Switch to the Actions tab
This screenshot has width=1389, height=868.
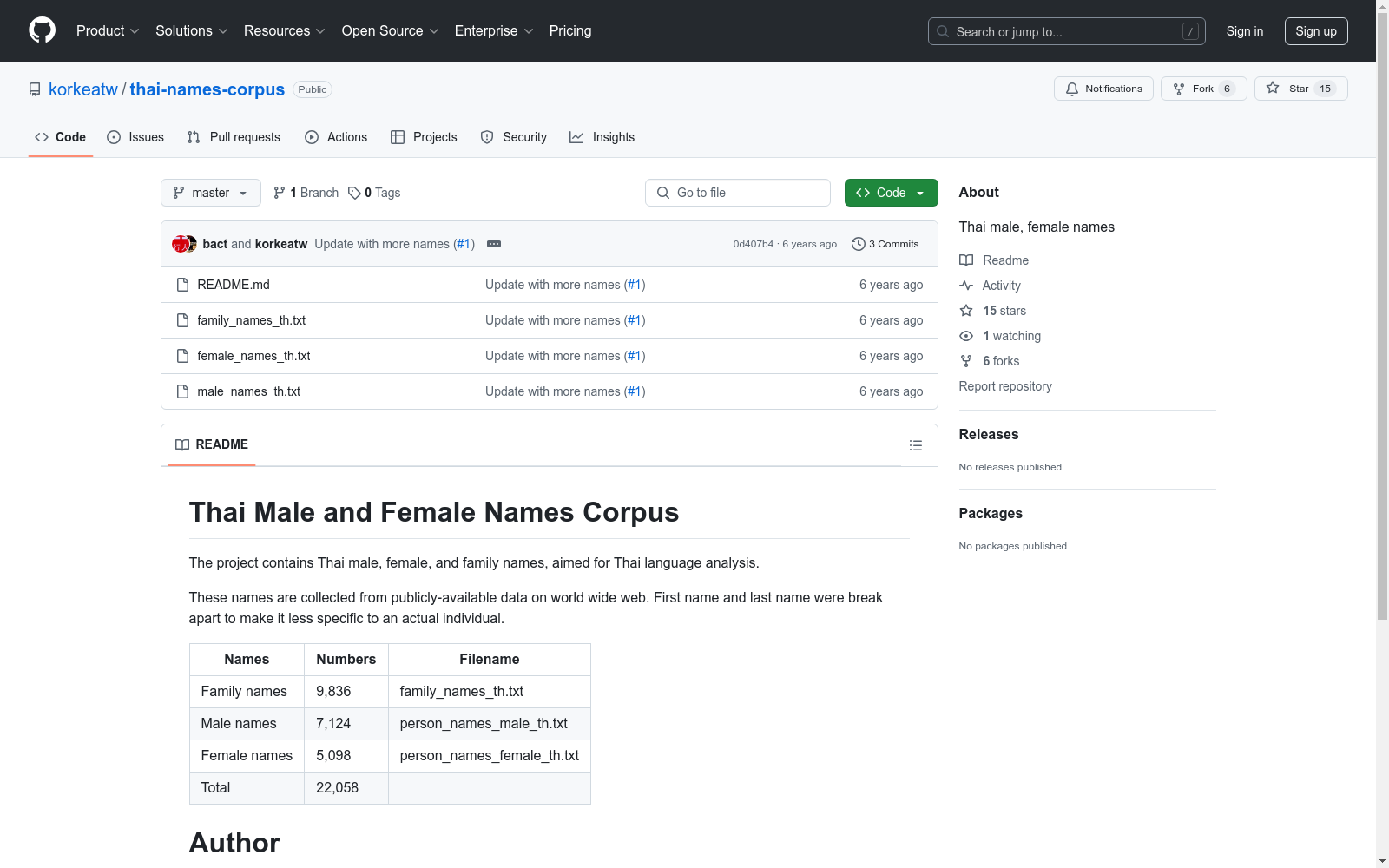point(336,137)
